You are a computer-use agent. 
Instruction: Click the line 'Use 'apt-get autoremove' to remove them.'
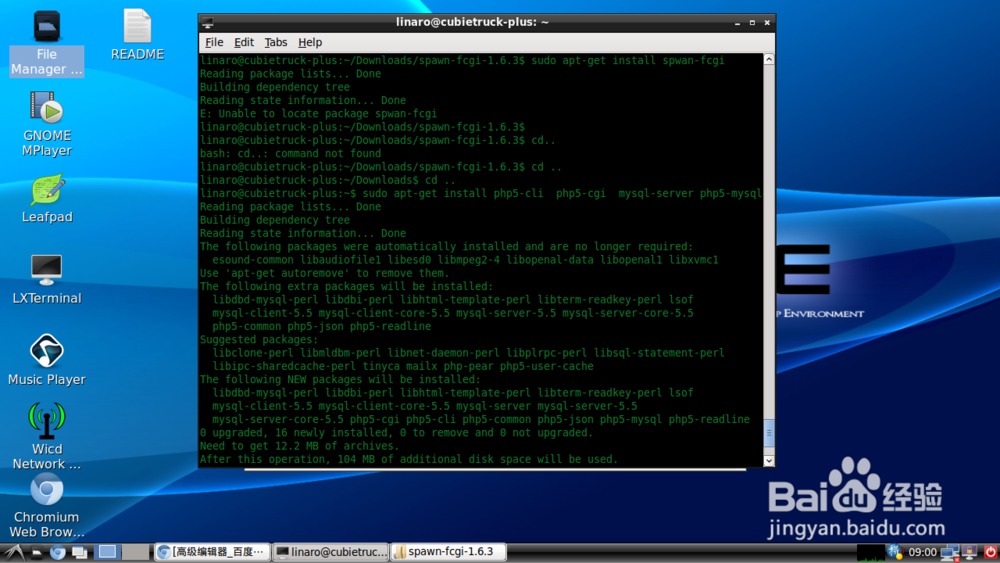coord(325,273)
